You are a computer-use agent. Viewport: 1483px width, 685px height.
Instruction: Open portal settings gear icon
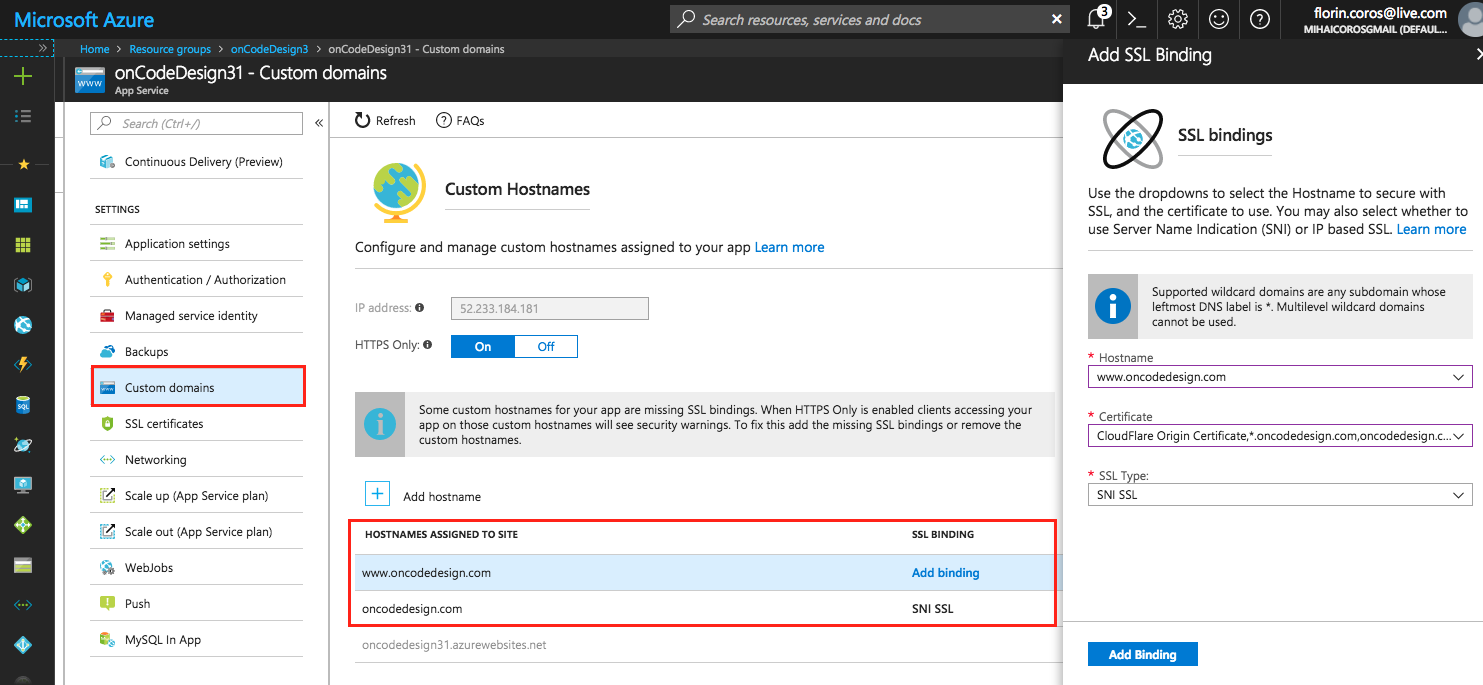1178,19
